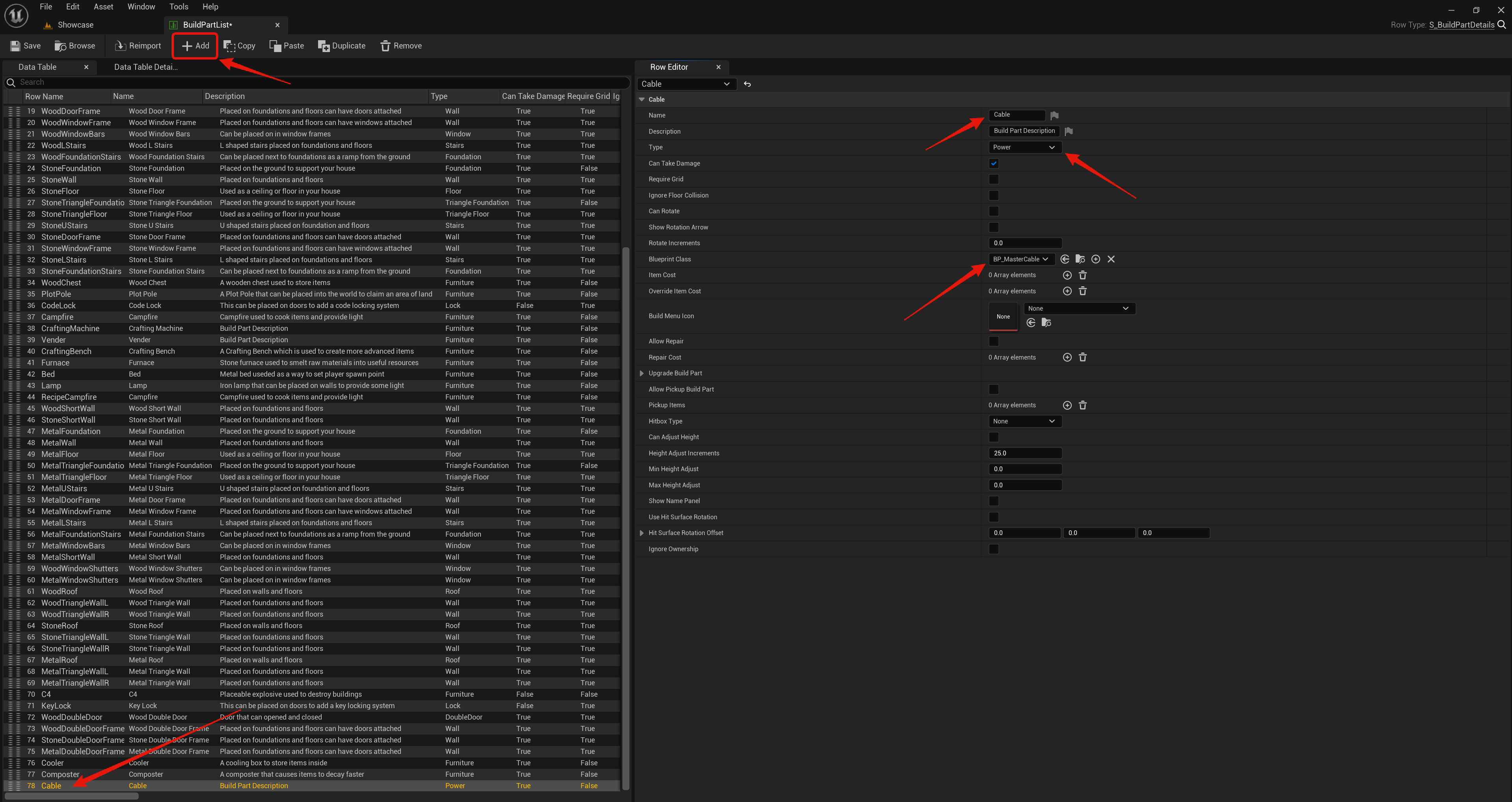The height and width of the screenshot is (802, 1512).
Task: Expand the Upgrade Build Part section
Action: pos(642,373)
